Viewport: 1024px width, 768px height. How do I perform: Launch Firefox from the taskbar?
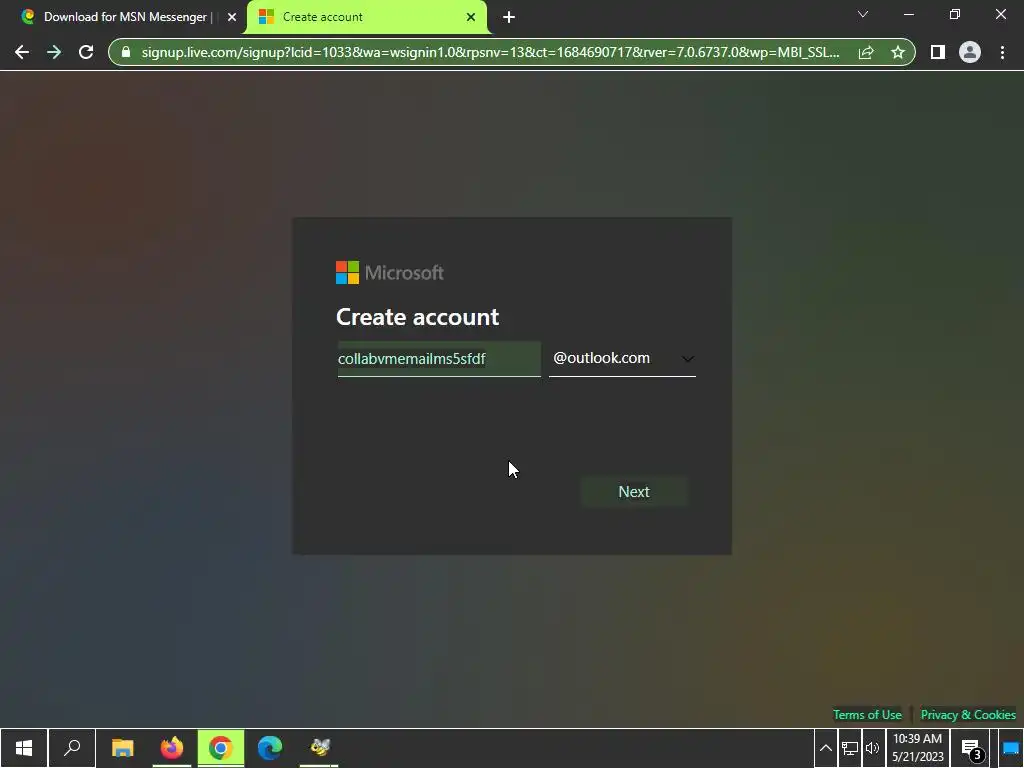click(x=172, y=748)
